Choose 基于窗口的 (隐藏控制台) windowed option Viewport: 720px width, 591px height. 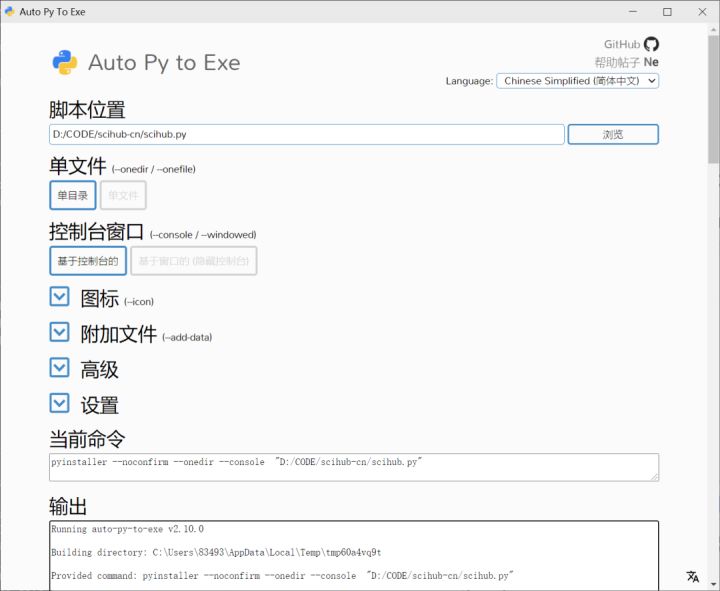click(193, 261)
